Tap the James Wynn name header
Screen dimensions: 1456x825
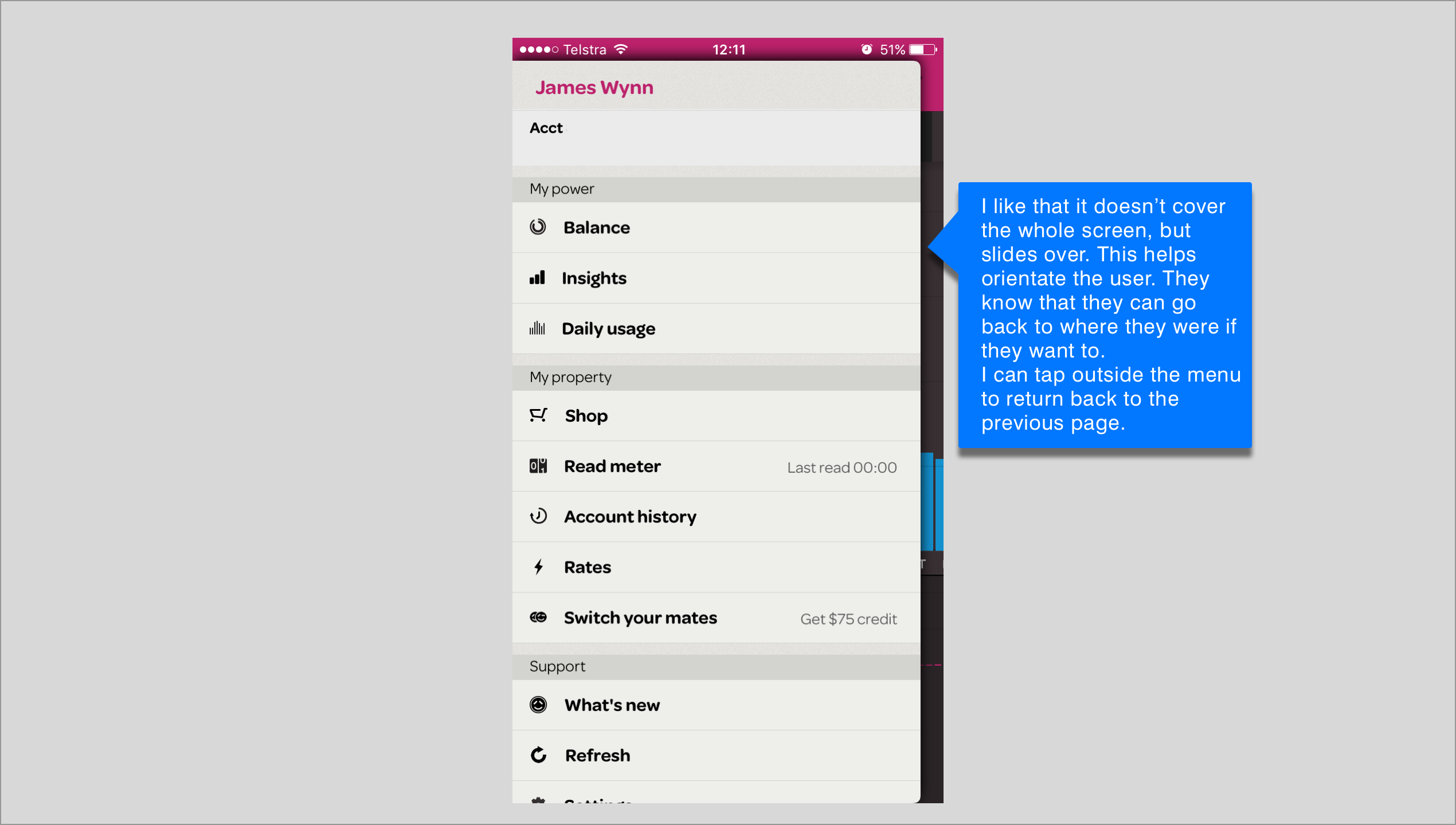pos(594,88)
